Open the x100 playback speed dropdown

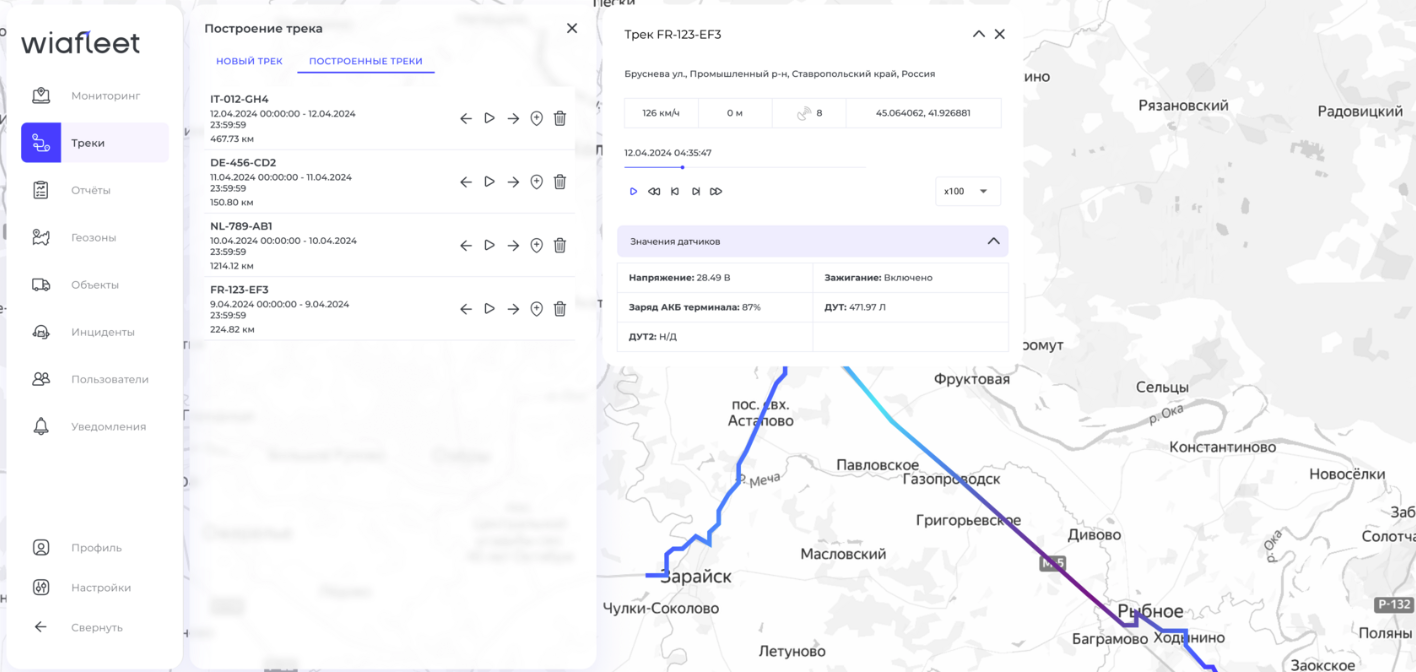click(x=966, y=191)
